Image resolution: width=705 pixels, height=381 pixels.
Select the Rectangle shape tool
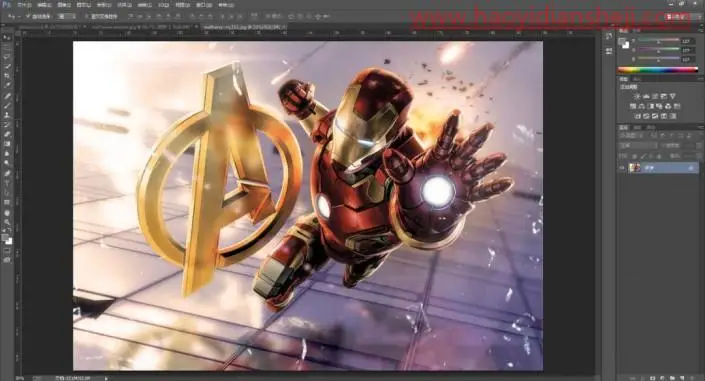pos(7,202)
